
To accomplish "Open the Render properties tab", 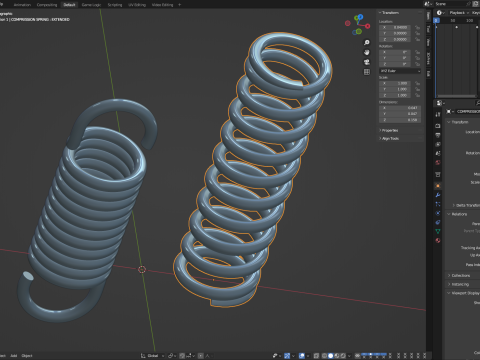I will click(438, 126).
